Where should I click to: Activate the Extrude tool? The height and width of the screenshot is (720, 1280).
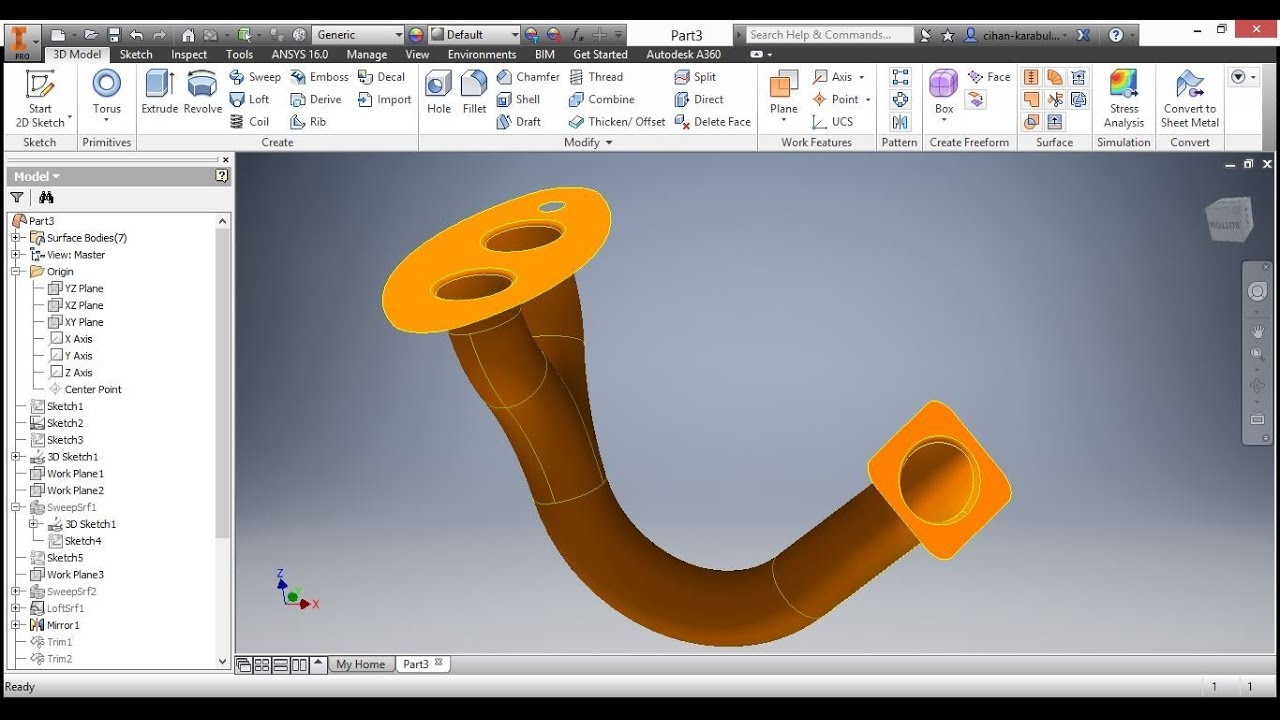tap(159, 93)
